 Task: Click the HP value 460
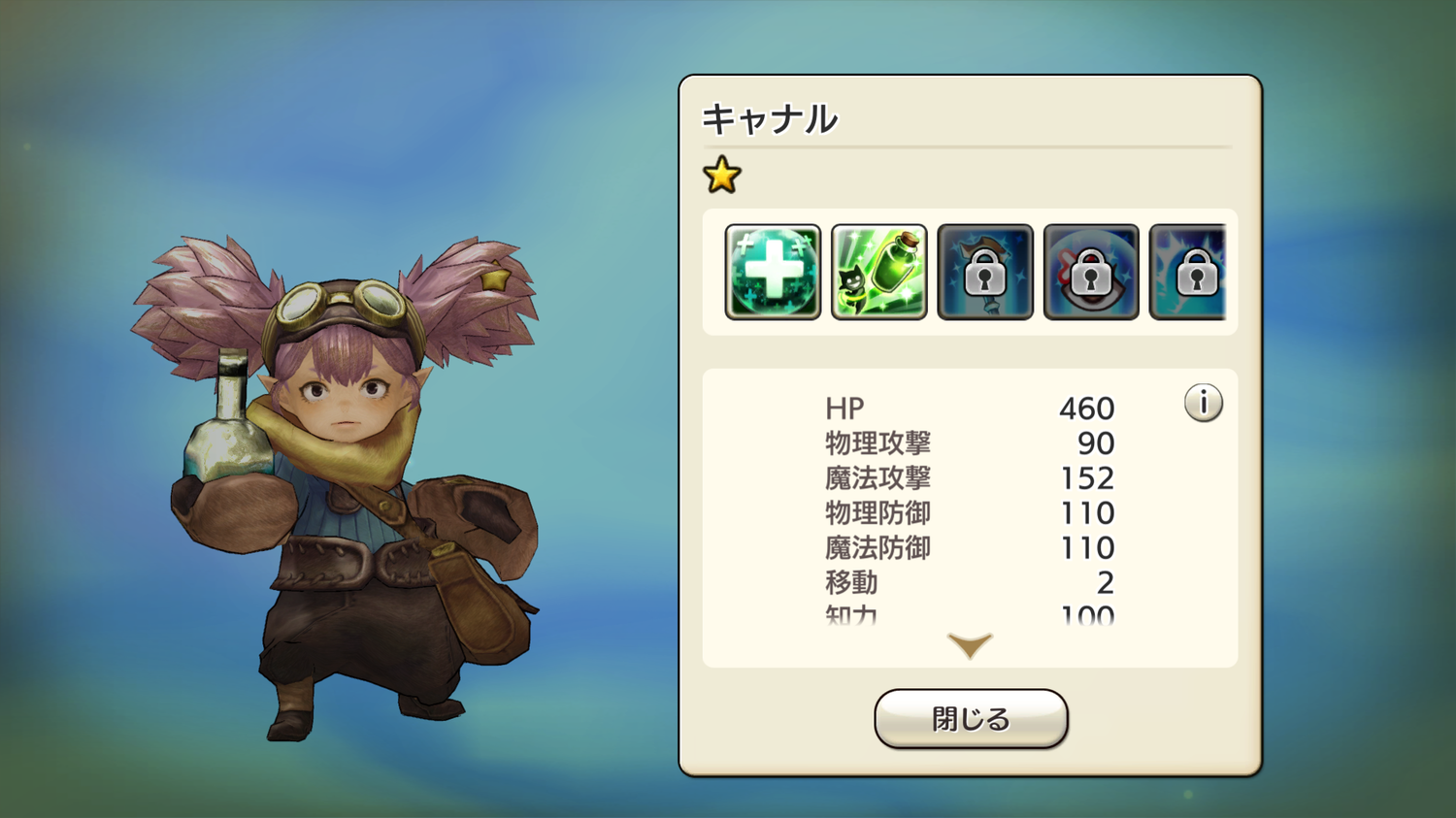(x=1086, y=409)
